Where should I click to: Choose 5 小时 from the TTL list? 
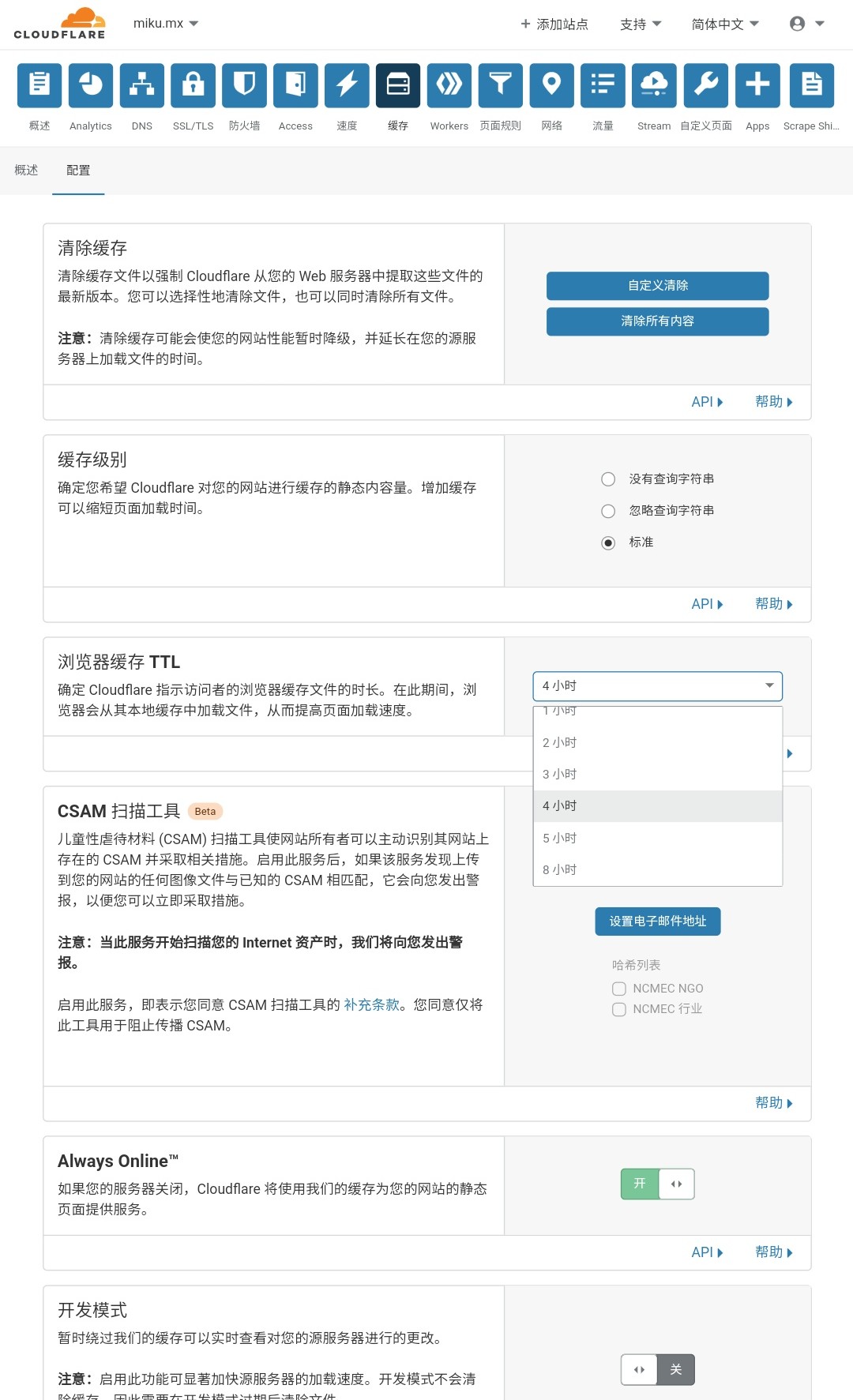point(658,838)
